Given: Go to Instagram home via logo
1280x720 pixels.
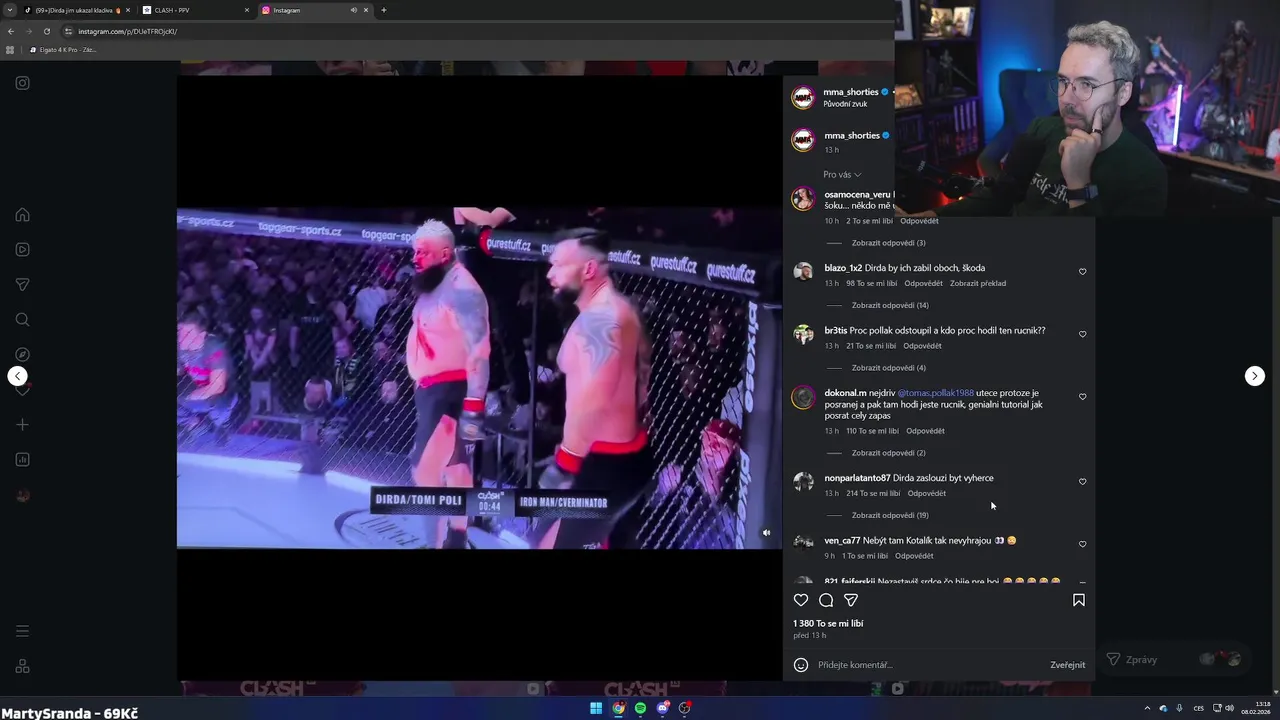Looking at the screenshot, I should [22, 83].
